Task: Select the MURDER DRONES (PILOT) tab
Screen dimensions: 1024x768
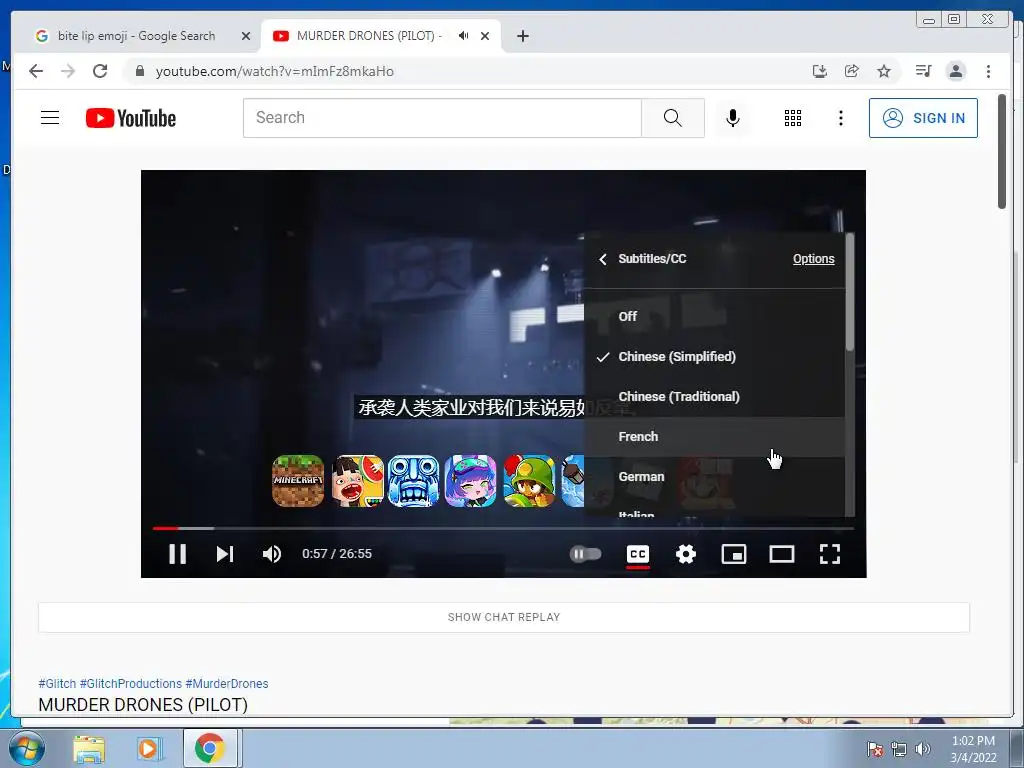Action: click(x=368, y=36)
